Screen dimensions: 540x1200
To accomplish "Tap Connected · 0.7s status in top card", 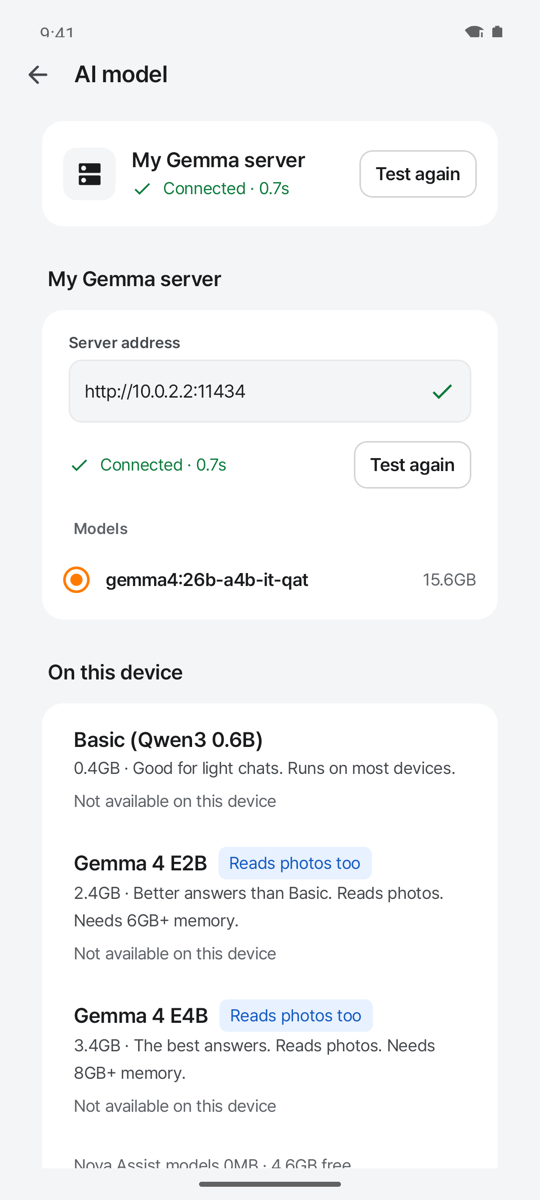I will tap(226, 188).
